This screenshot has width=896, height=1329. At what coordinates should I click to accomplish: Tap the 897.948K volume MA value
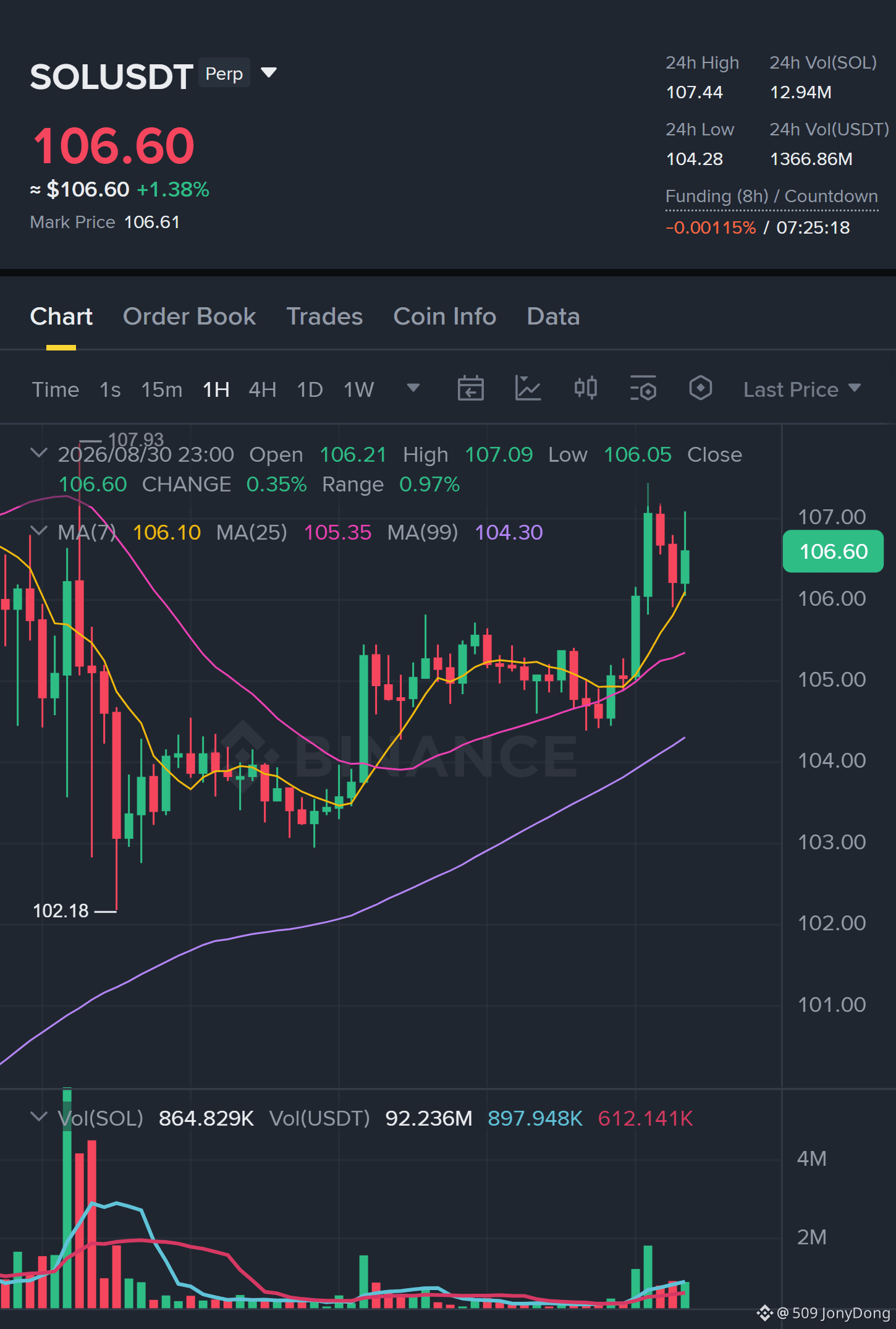tap(535, 1118)
